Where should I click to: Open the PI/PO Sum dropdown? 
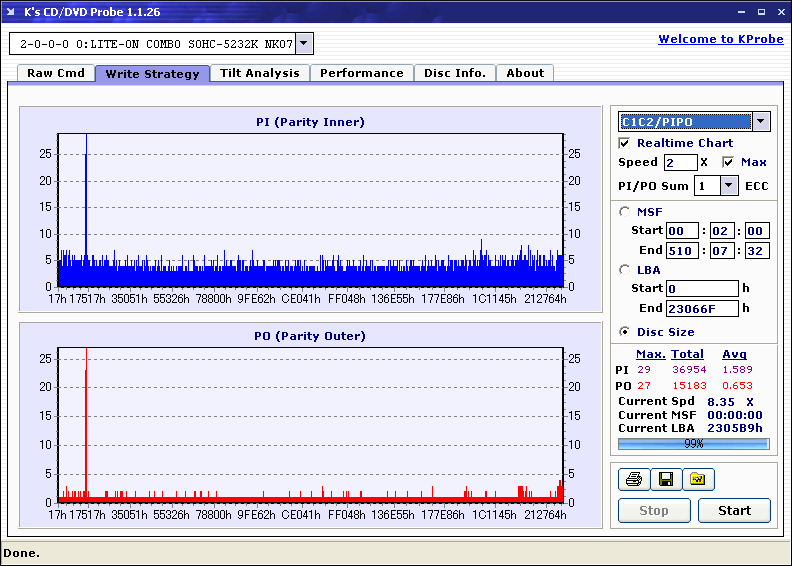pos(728,186)
